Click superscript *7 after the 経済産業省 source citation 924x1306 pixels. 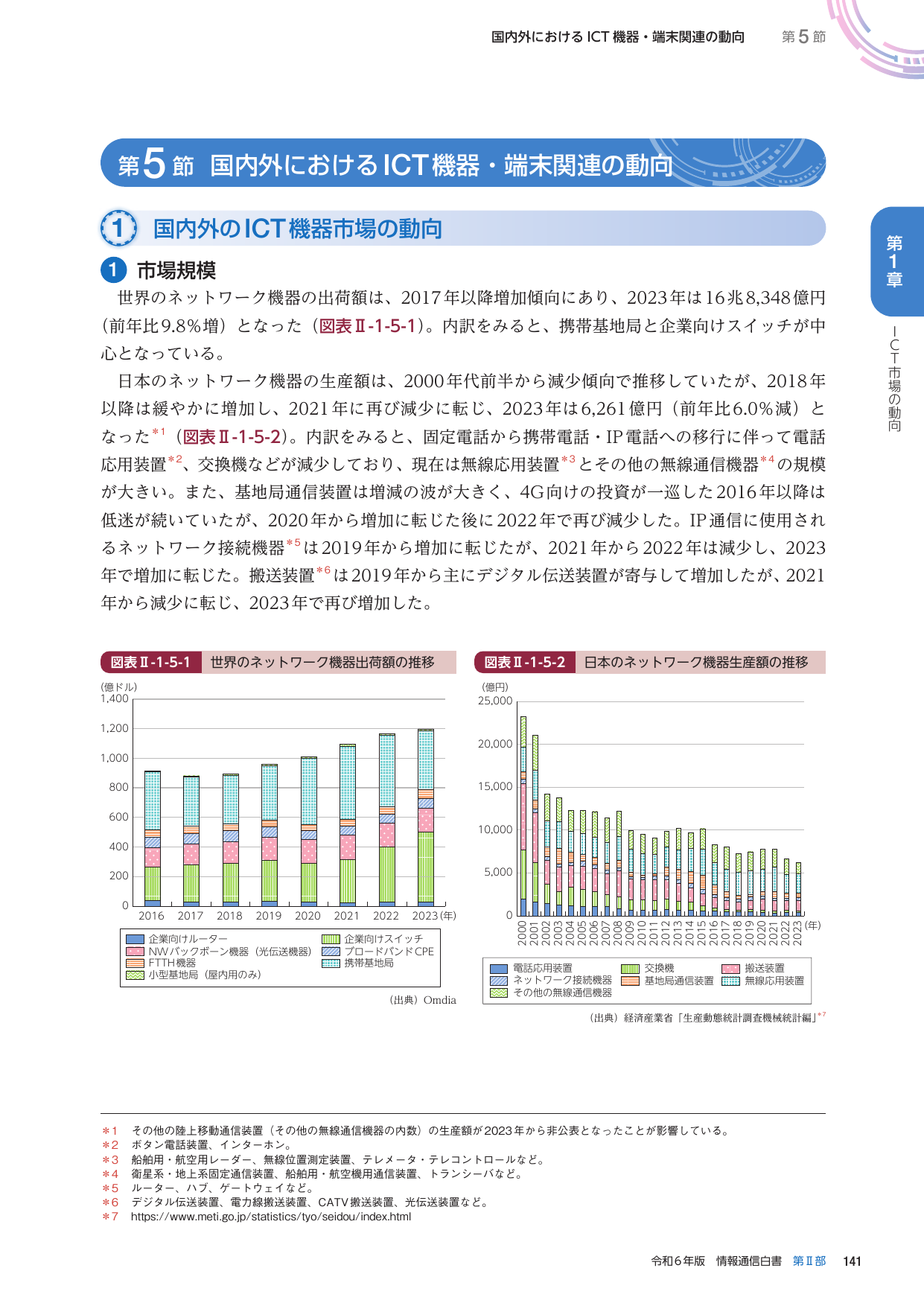click(821, 1015)
